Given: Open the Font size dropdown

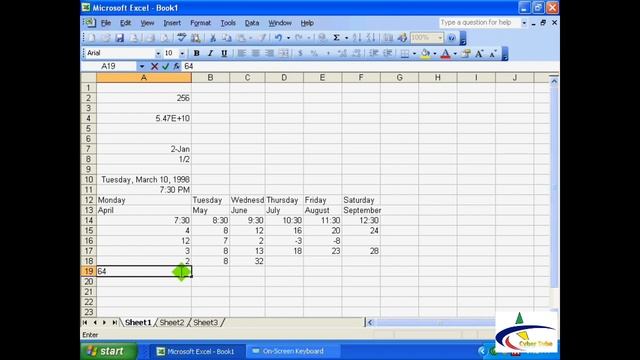Looking at the screenshot, I should [182, 53].
